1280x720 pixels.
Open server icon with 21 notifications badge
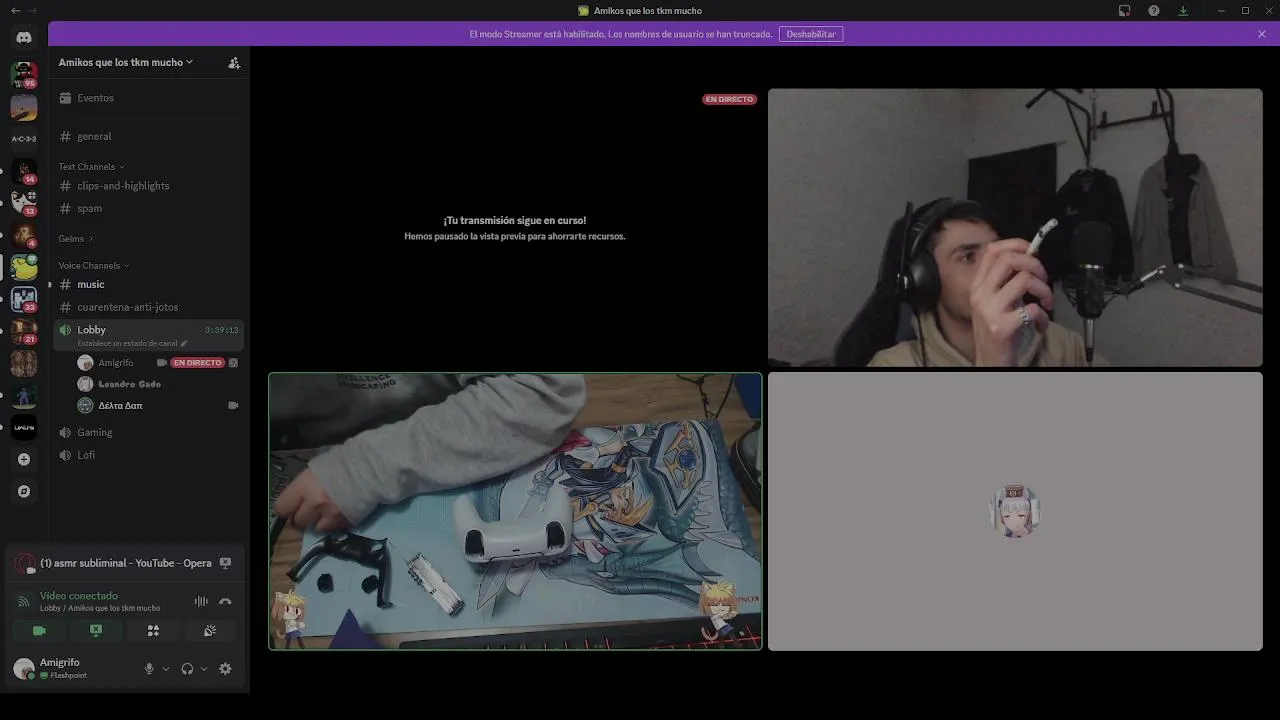pyautogui.click(x=24, y=331)
